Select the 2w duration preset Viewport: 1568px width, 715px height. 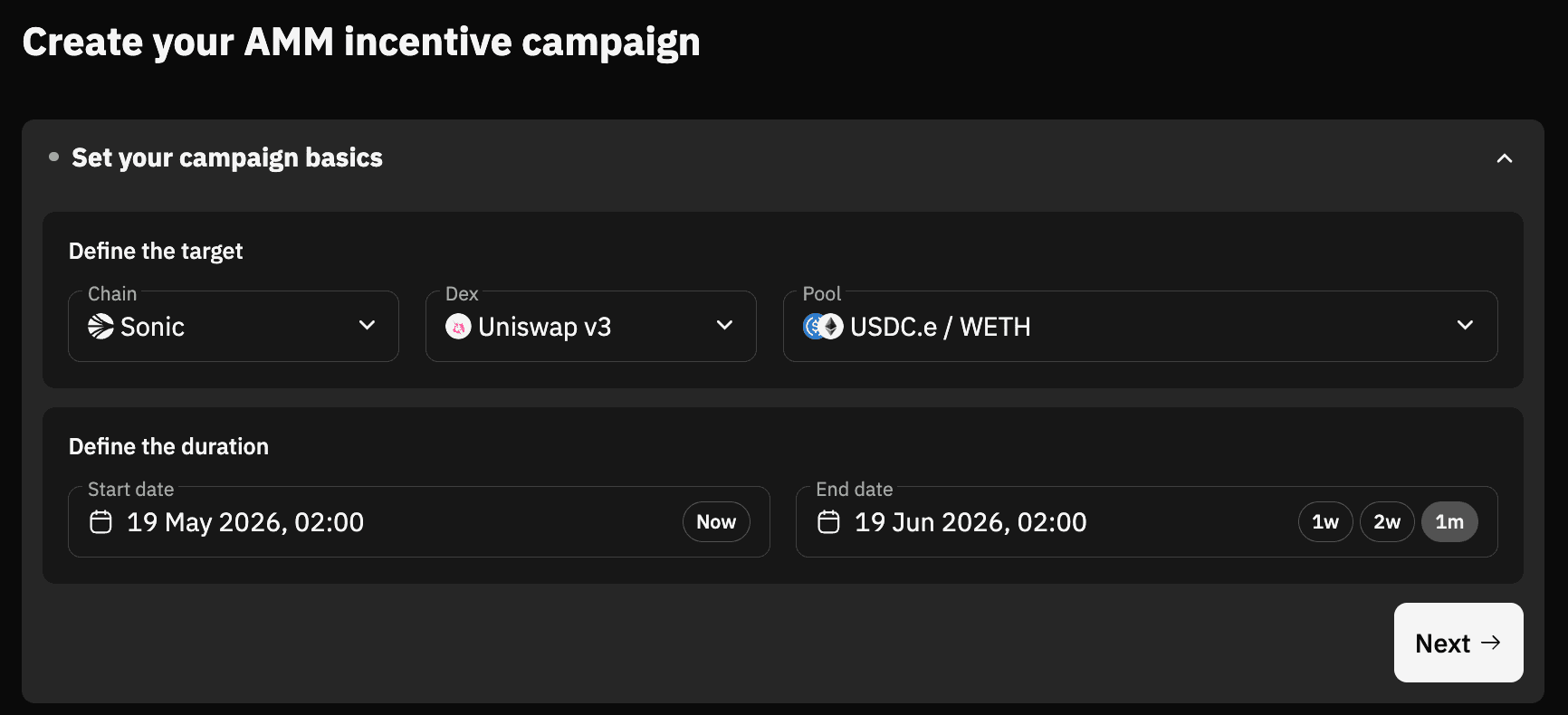point(1387,522)
